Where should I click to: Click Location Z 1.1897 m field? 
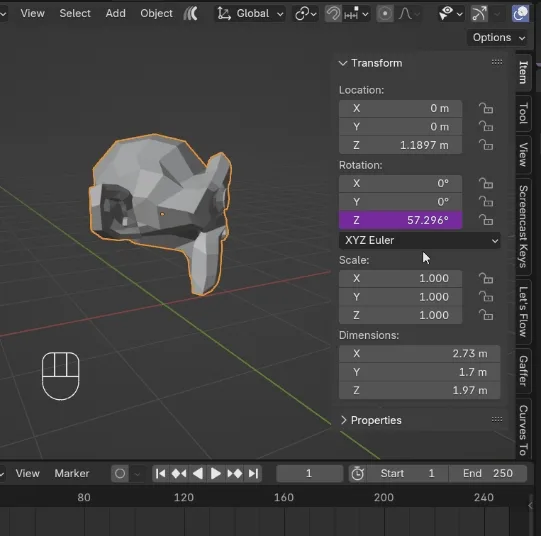click(400, 145)
